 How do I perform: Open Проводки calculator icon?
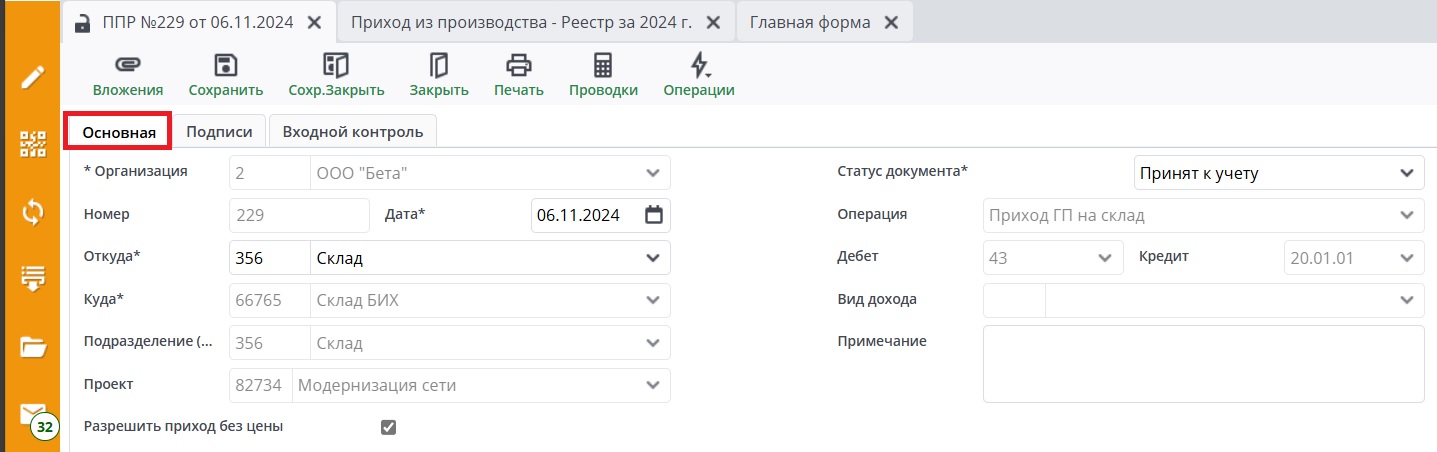point(603,66)
